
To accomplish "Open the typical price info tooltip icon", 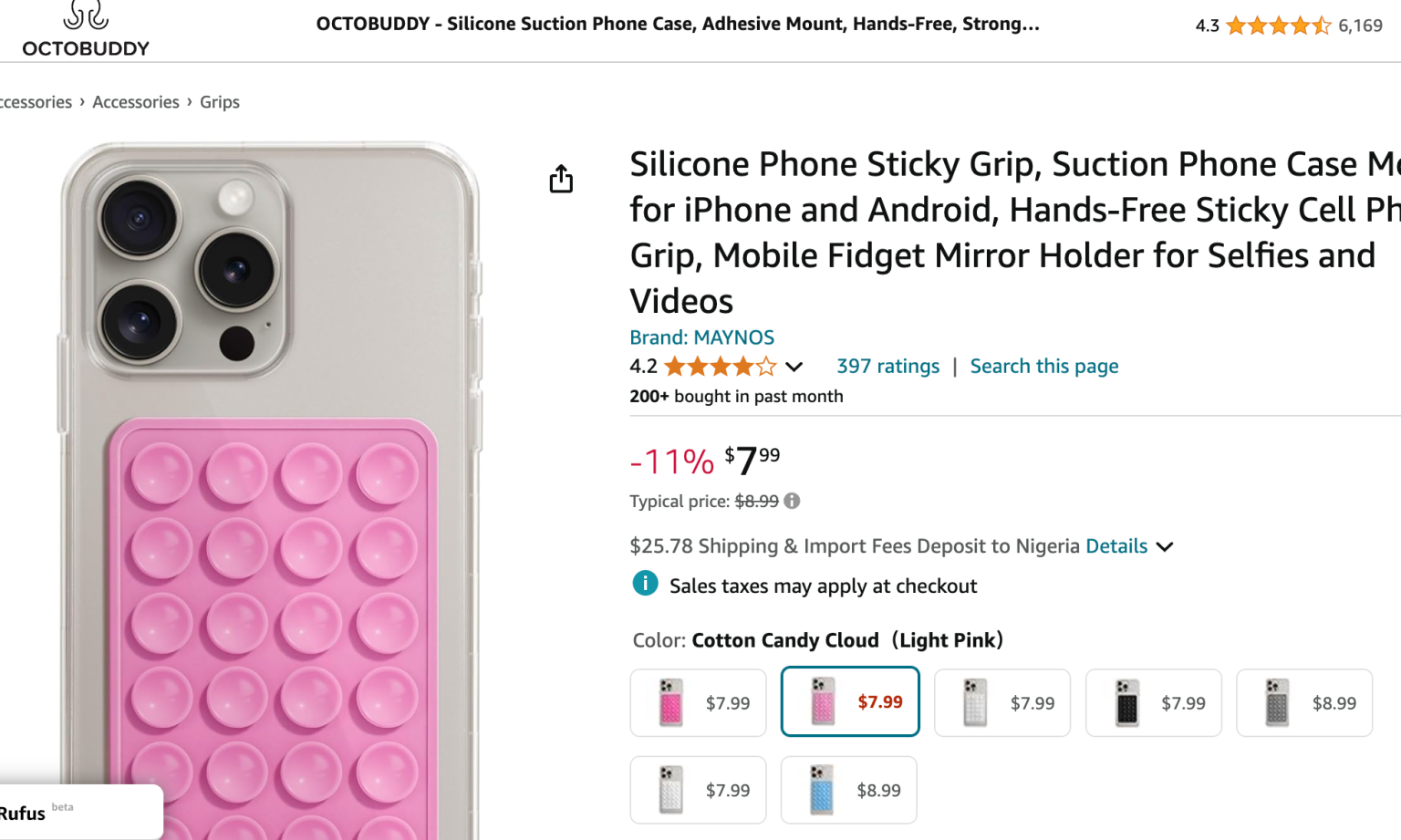I will pyautogui.click(x=790, y=501).
